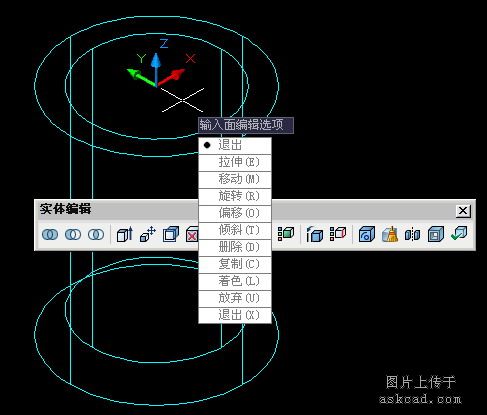
Task: Choose 着色(L) from the options menu
Action: [235, 282]
